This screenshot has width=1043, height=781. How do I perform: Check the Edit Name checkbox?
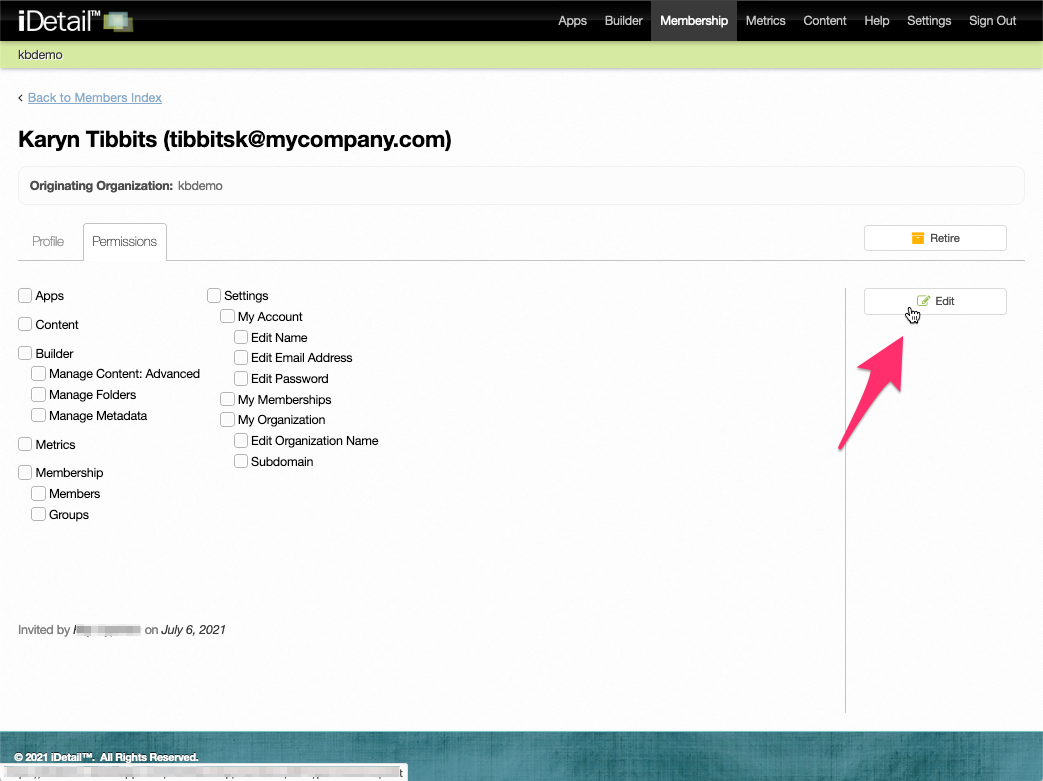tap(241, 337)
